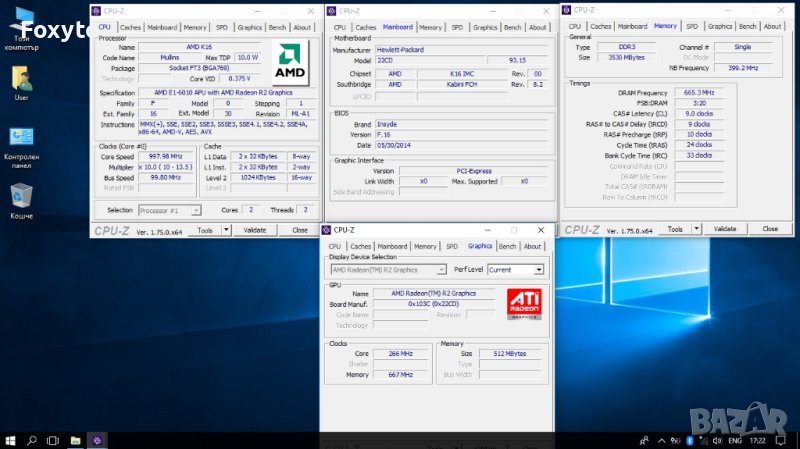800x449 pixels.
Task: Open the Tools dropdown arrow in the CPU window
Action: (227, 230)
